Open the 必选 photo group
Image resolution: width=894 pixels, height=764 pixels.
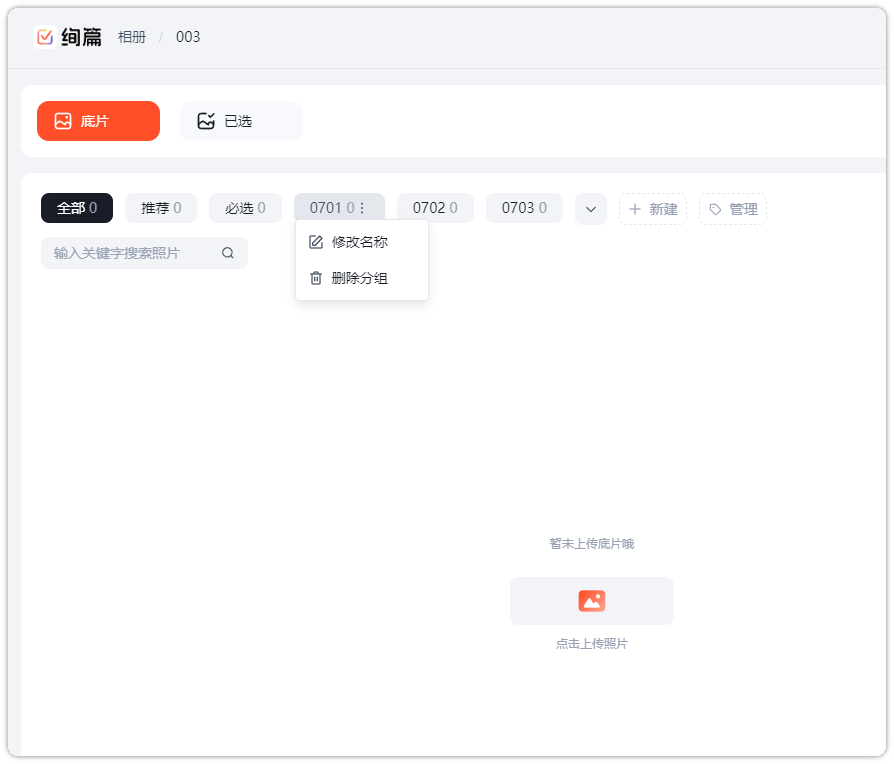coord(245,208)
